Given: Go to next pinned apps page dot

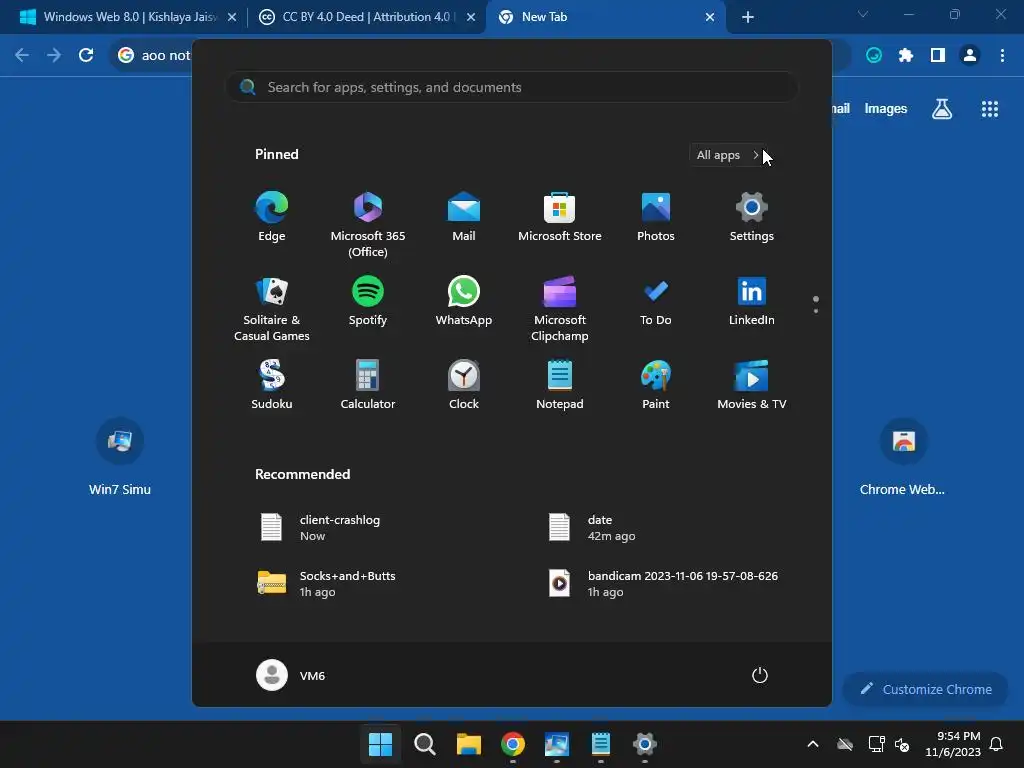Looking at the screenshot, I should pyautogui.click(x=816, y=311).
